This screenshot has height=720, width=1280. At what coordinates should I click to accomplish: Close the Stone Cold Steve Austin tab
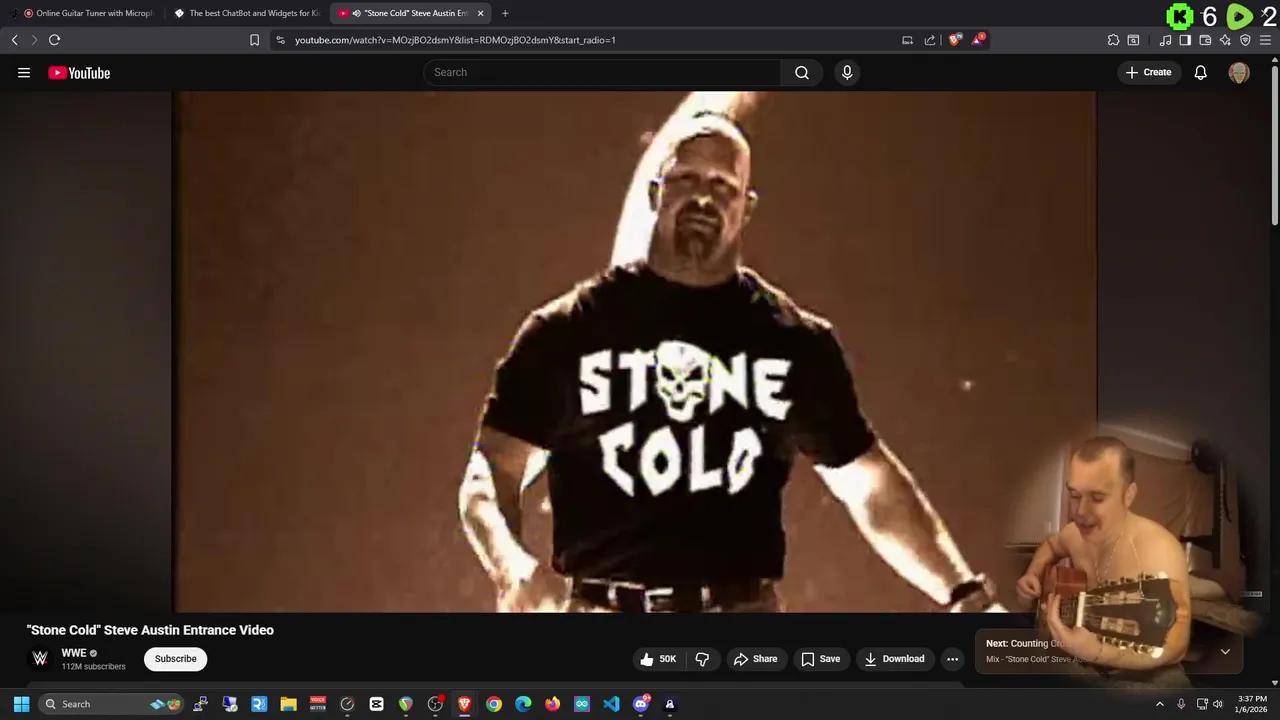[x=481, y=13]
